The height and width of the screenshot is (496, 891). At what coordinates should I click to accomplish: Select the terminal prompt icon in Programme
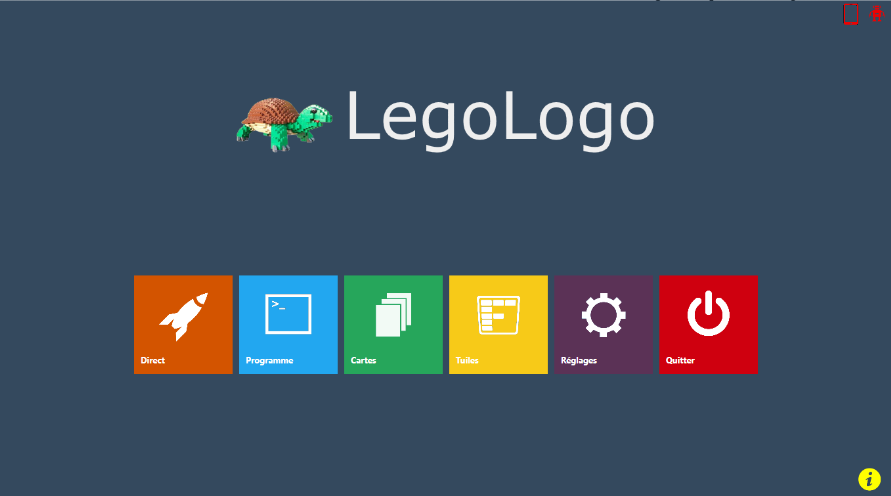(x=288, y=314)
